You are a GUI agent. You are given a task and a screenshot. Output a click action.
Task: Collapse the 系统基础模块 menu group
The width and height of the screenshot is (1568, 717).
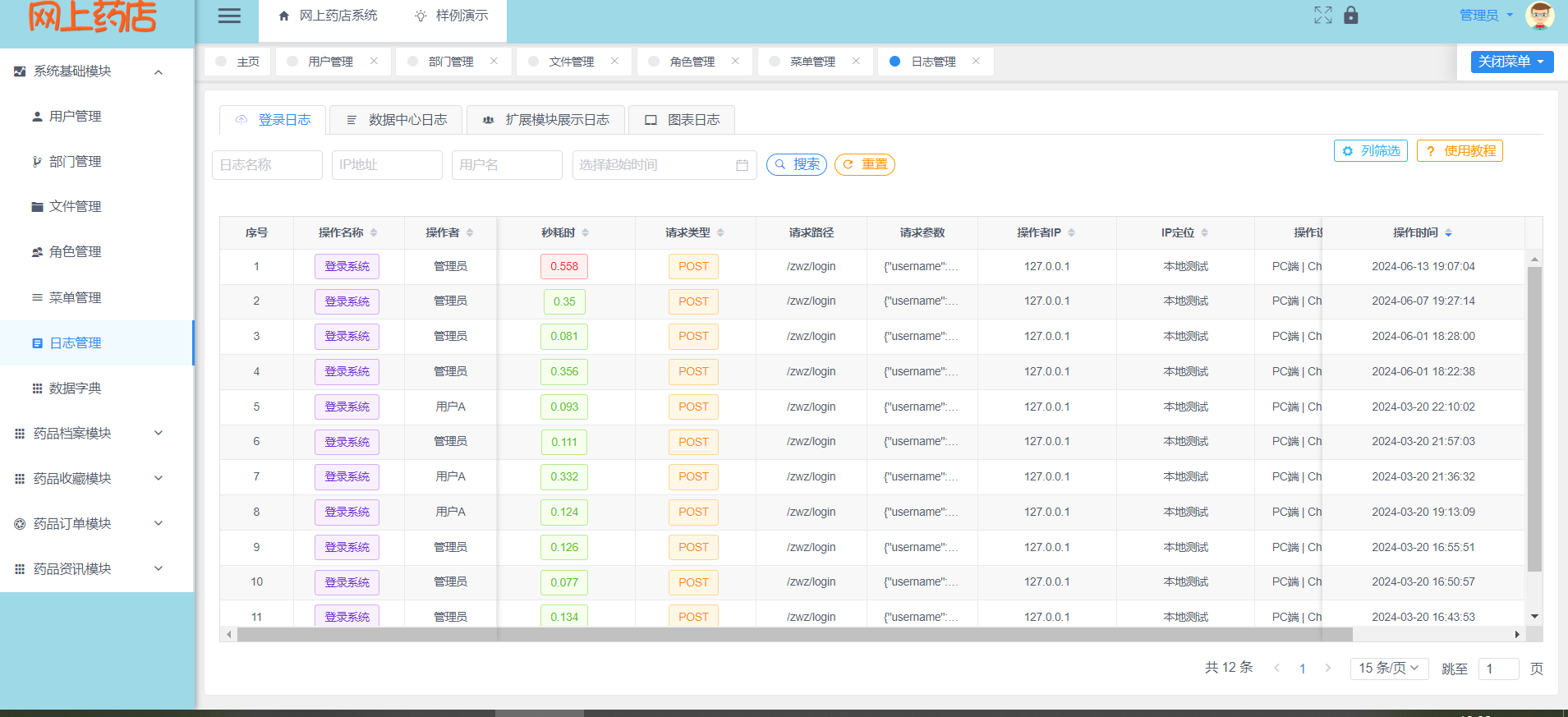(159, 71)
